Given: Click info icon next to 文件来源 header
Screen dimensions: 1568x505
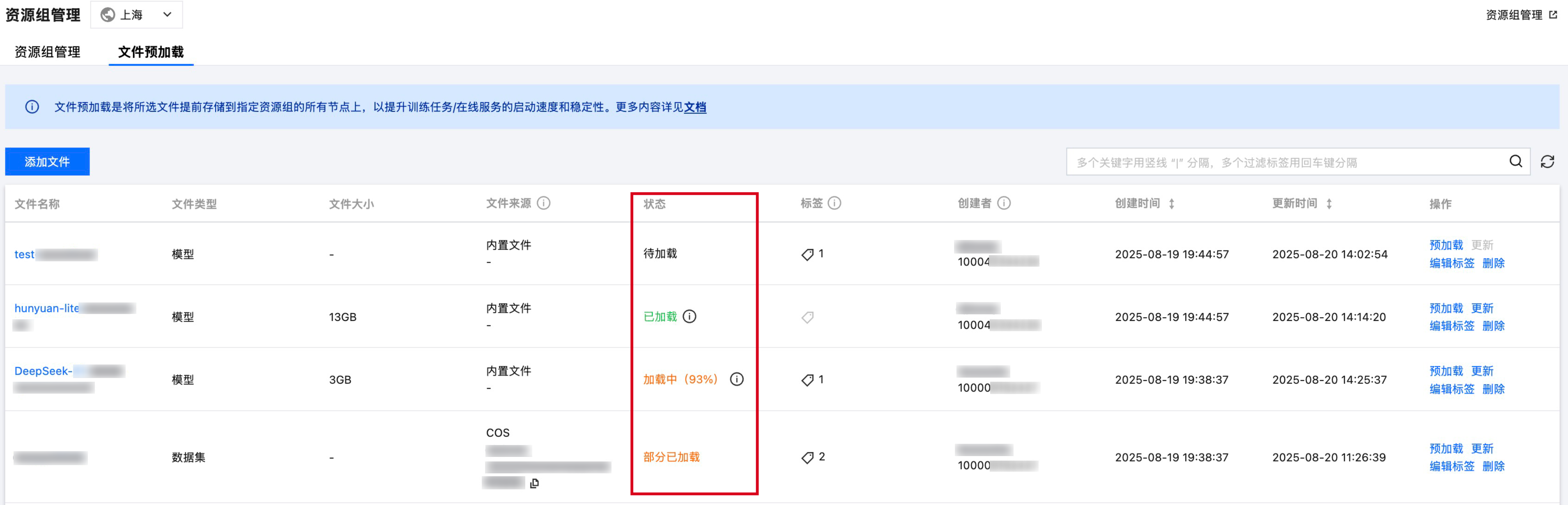Looking at the screenshot, I should point(544,203).
